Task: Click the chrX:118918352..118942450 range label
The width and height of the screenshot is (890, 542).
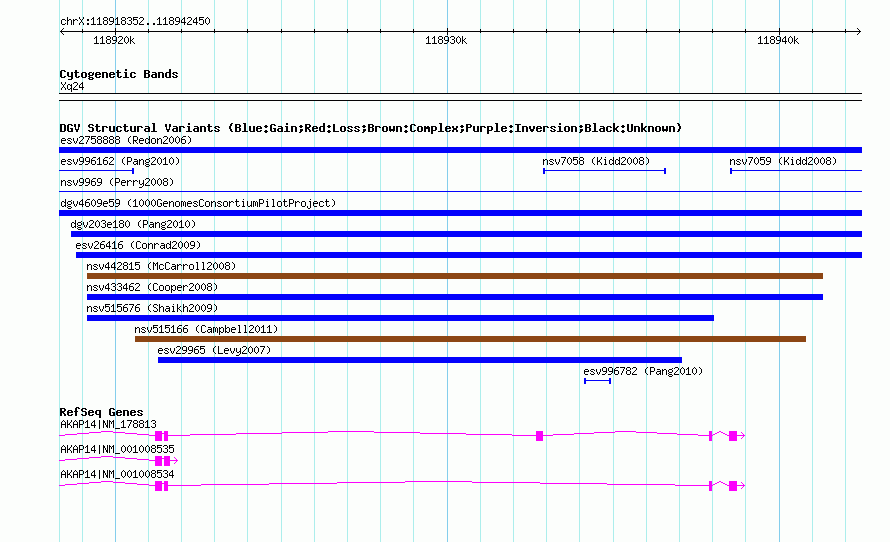Action: pos(135,21)
